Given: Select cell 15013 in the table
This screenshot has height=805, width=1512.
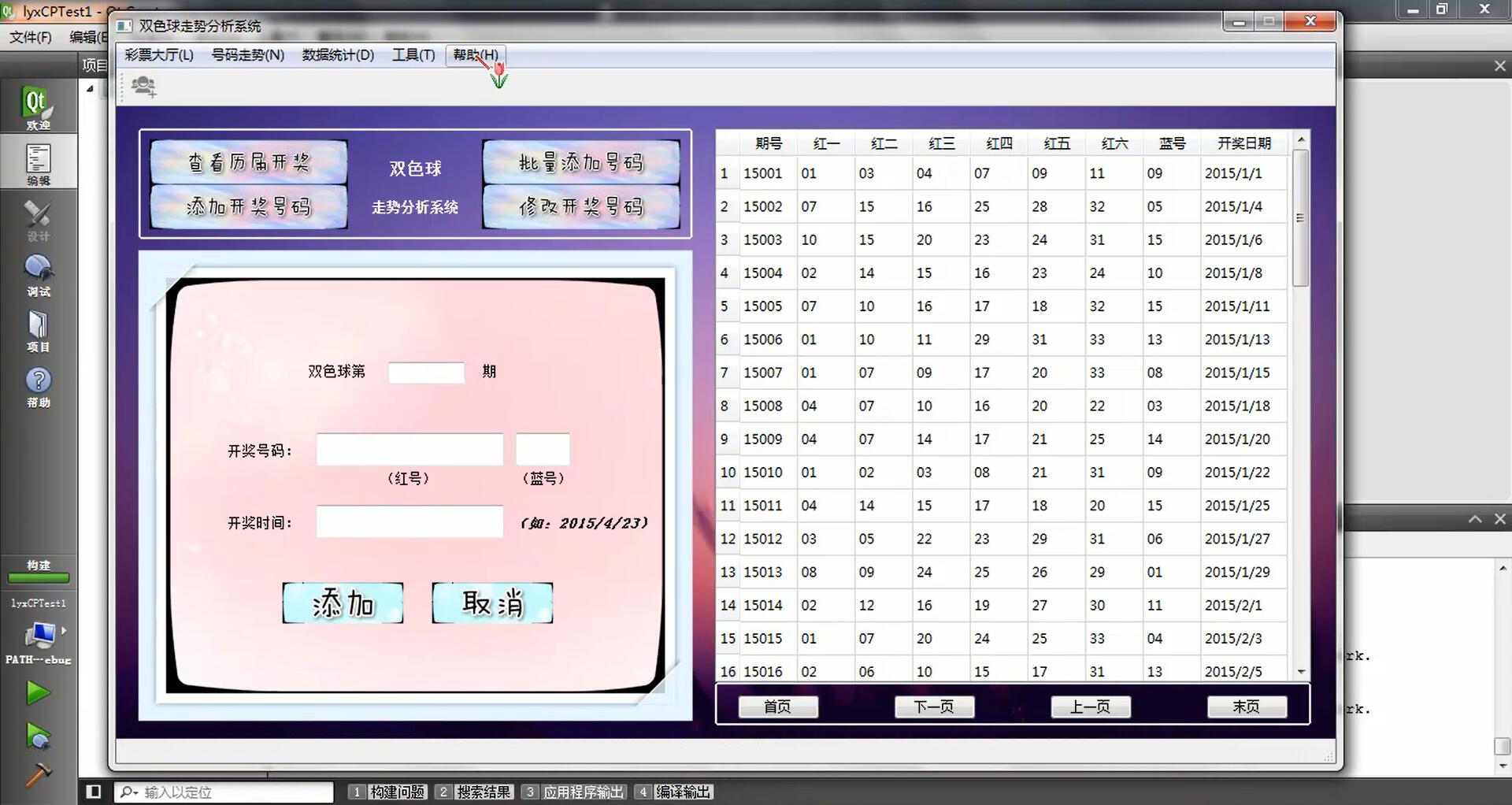Looking at the screenshot, I should 769,572.
